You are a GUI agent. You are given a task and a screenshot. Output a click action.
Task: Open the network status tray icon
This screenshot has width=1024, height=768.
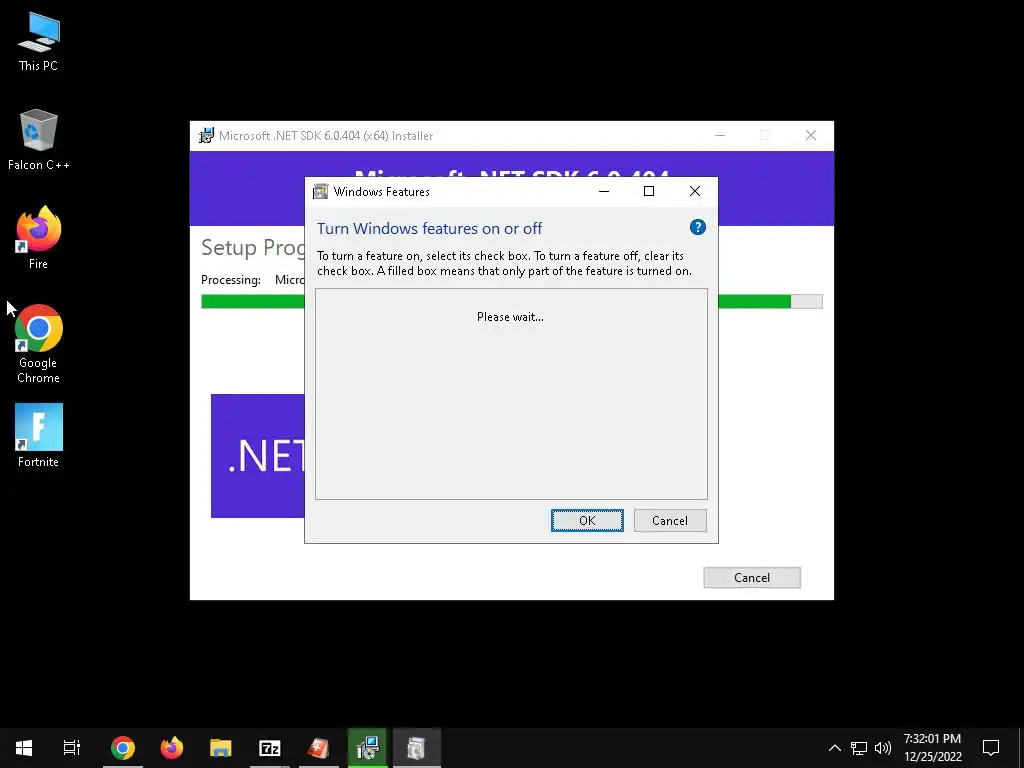[859, 748]
